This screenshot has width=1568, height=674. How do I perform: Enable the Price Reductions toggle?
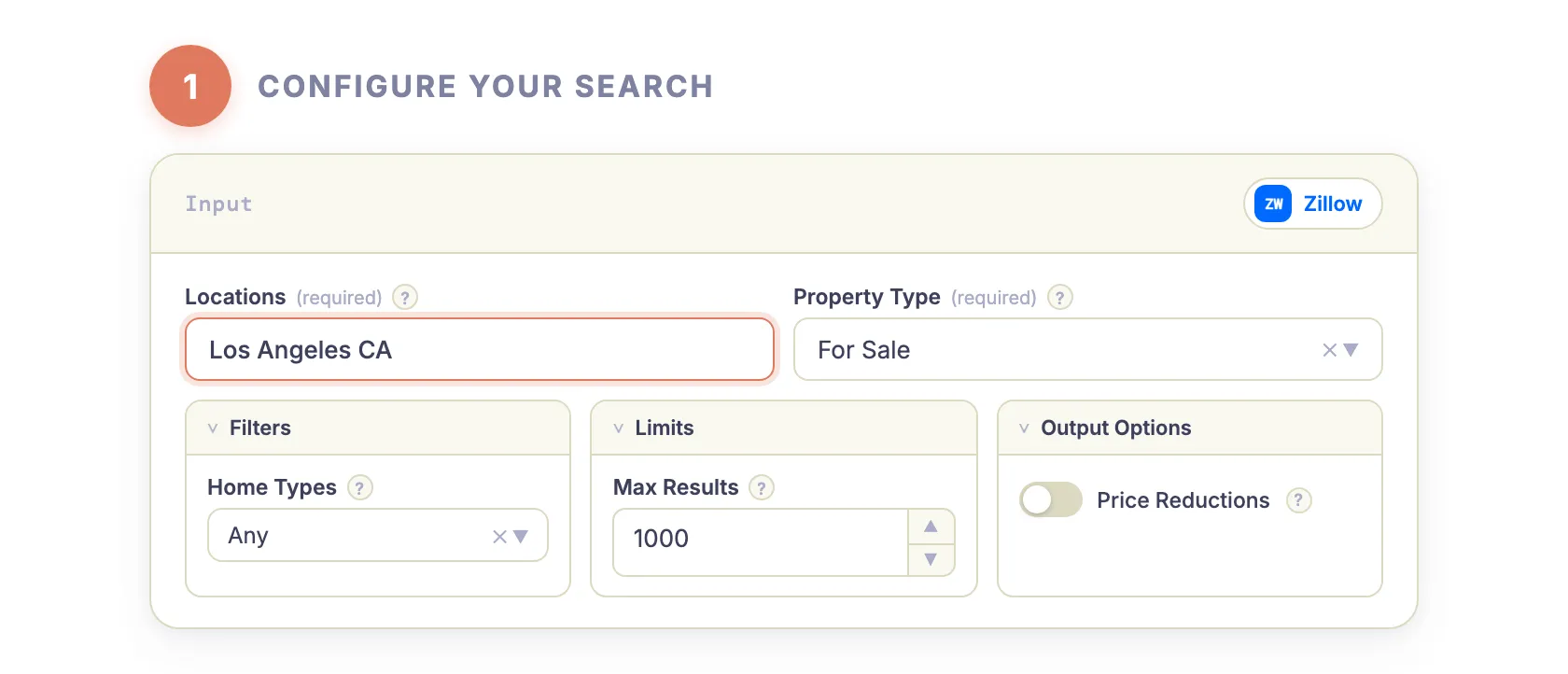(1050, 499)
